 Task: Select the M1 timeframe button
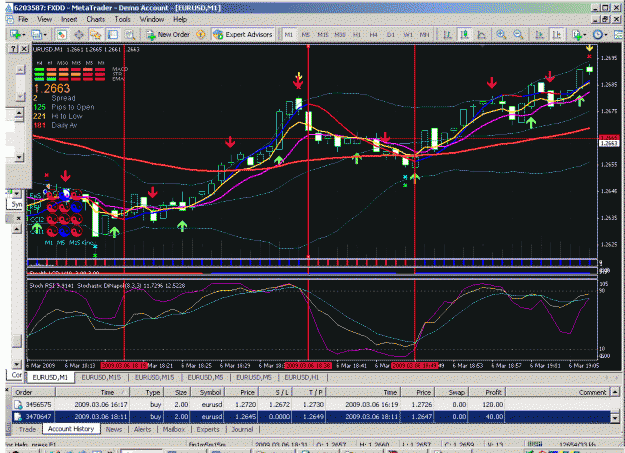click(x=289, y=35)
